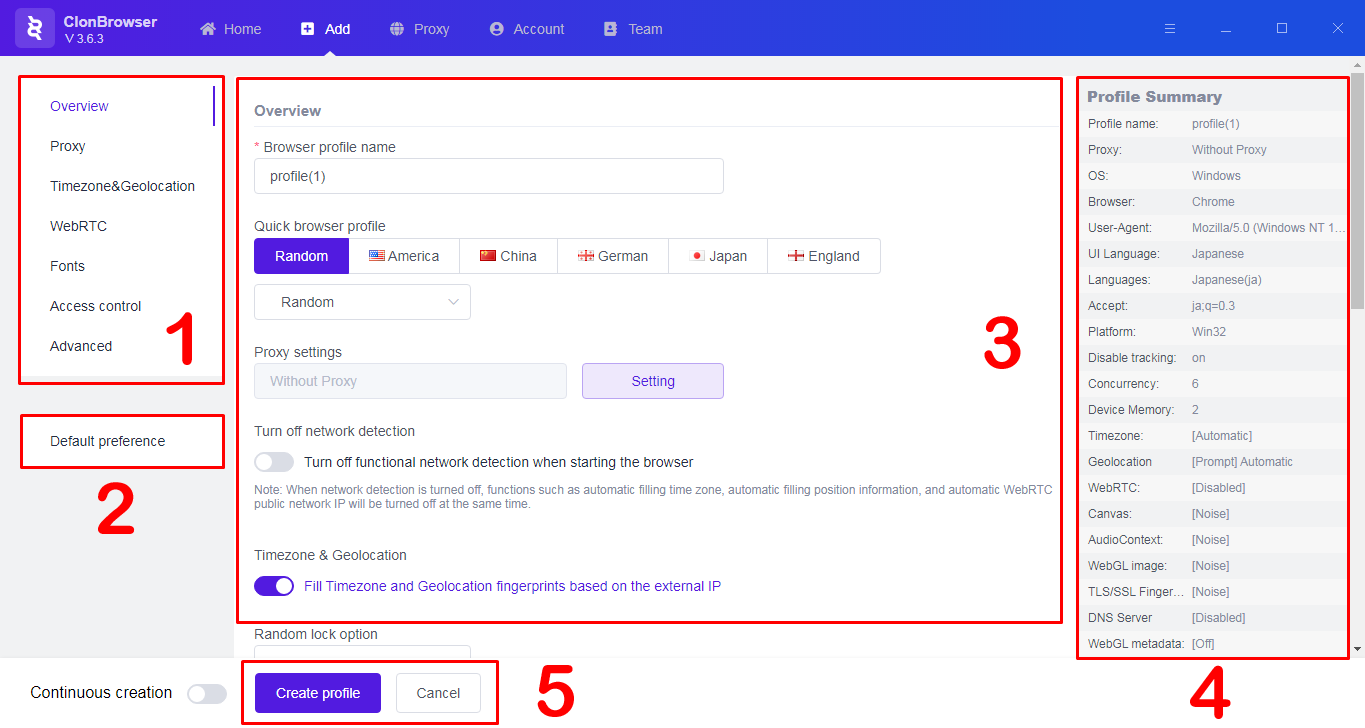Click the DNS Server [Disabled] value

pyautogui.click(x=1218, y=618)
